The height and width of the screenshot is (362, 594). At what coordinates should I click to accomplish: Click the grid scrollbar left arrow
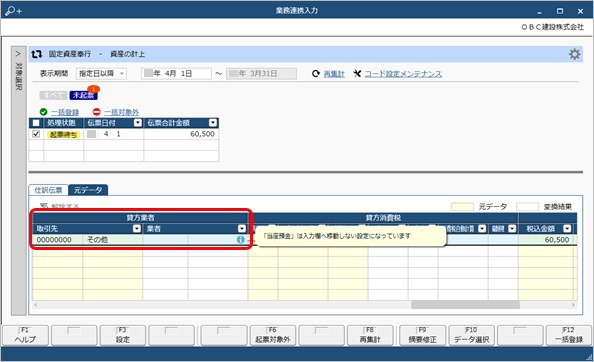(x=36, y=304)
